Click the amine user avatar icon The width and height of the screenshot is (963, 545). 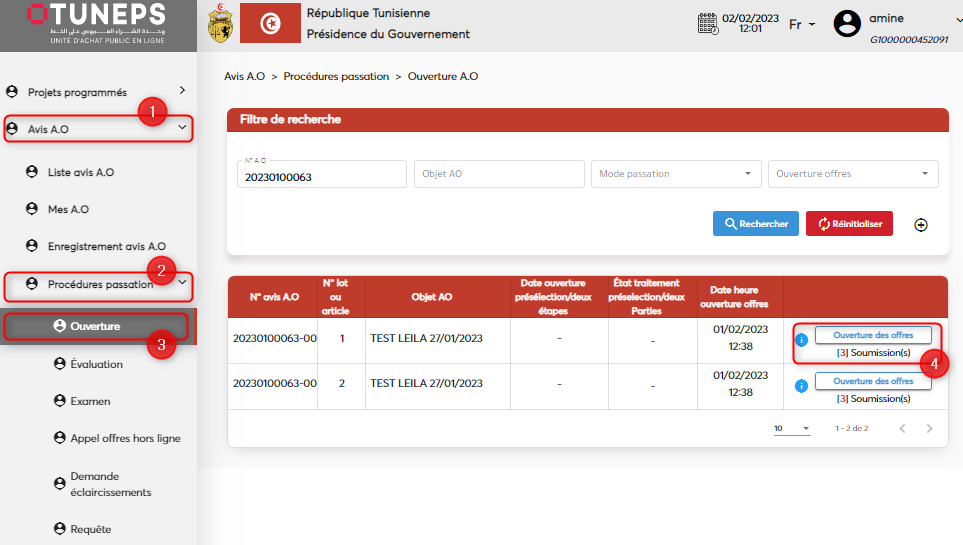tap(847, 24)
